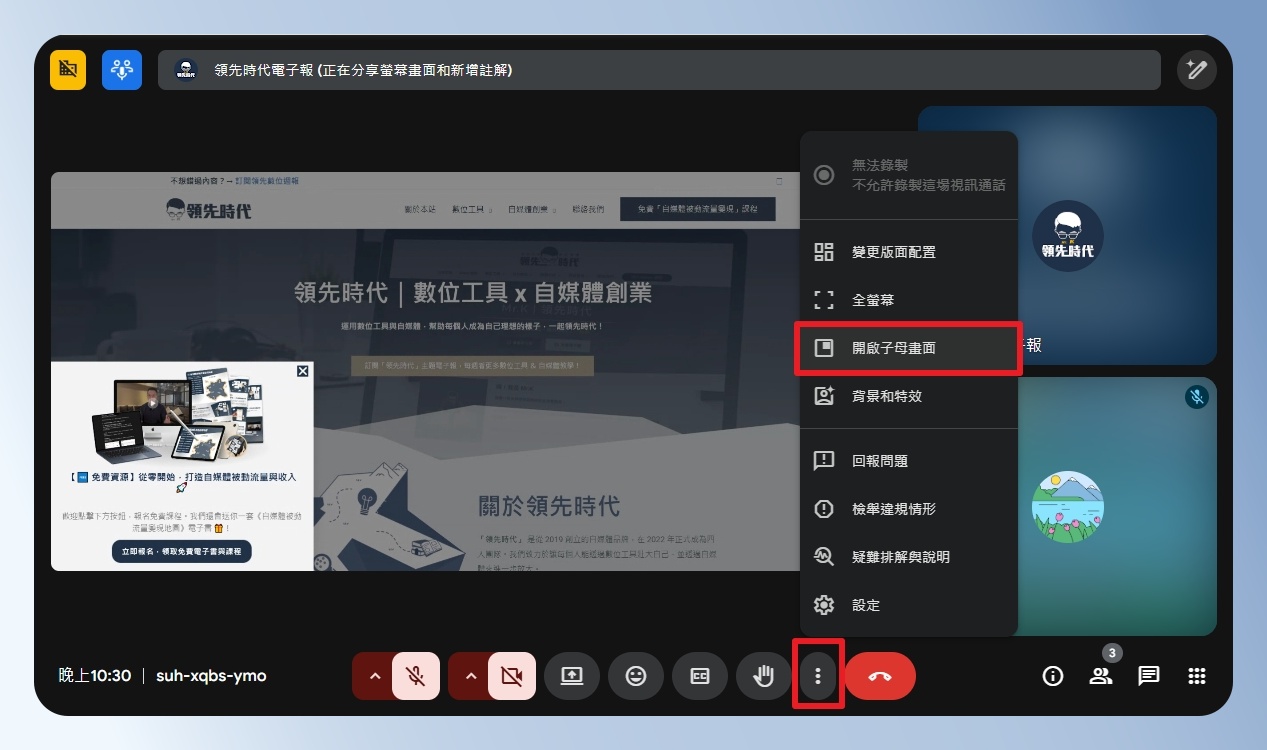1267x750 pixels.
Task: Click the 領先時代 website logo
Action: (x=208, y=210)
